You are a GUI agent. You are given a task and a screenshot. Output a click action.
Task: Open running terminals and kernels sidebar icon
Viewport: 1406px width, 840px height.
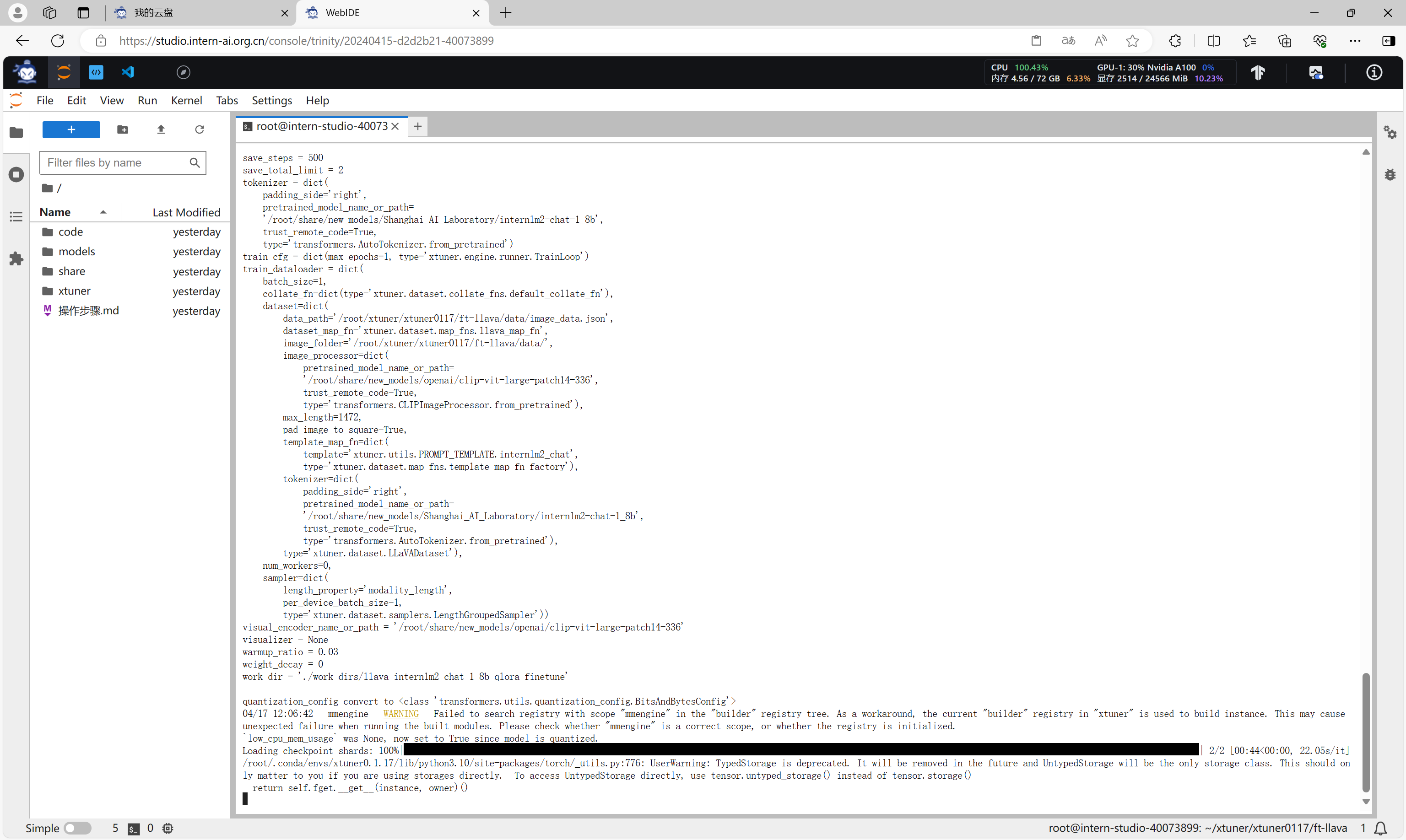(x=16, y=174)
